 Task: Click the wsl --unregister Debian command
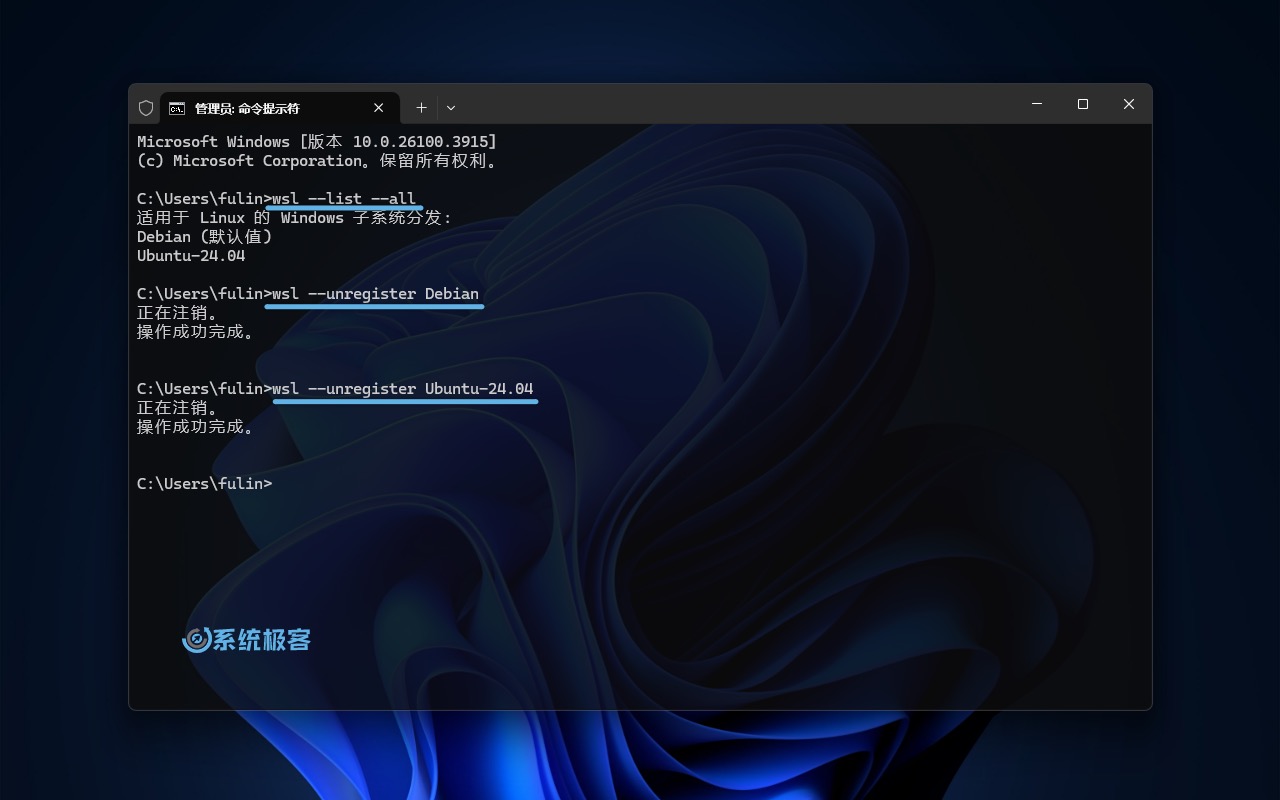(375, 294)
